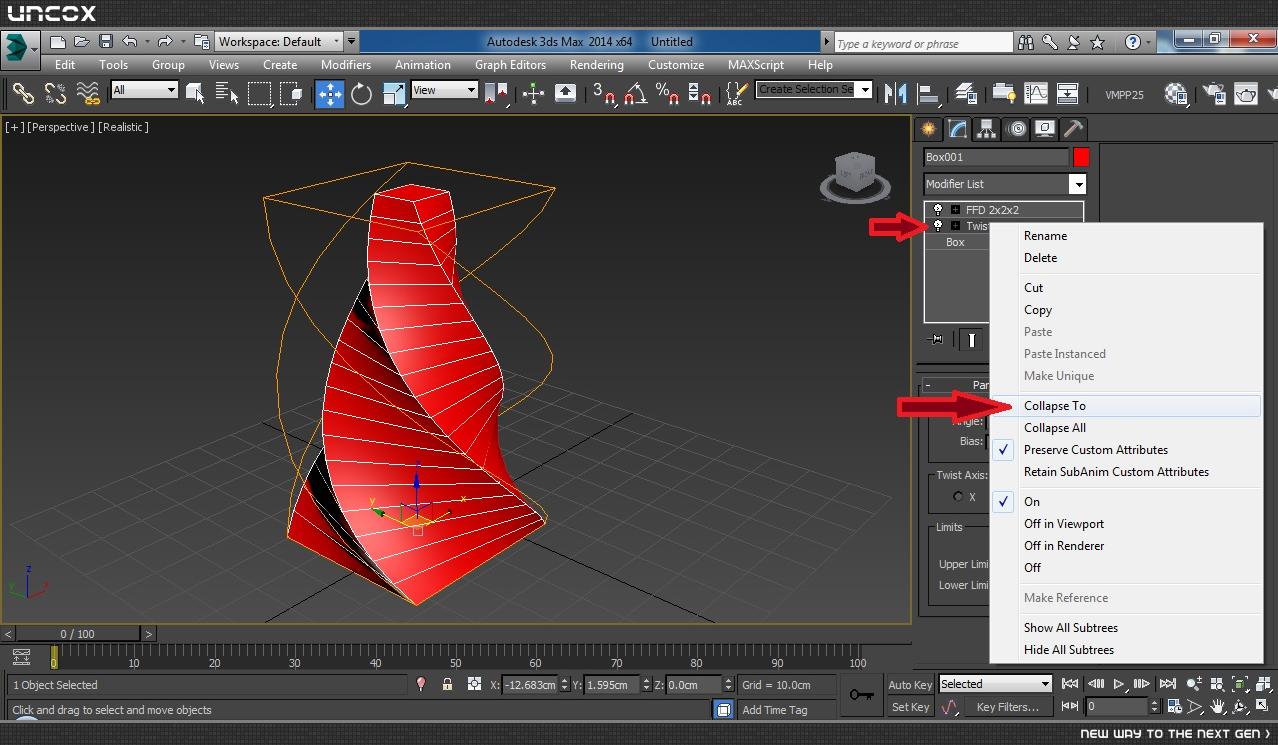Open the View reference coordinate dropdown
This screenshot has height=745, width=1278.
tap(444, 90)
